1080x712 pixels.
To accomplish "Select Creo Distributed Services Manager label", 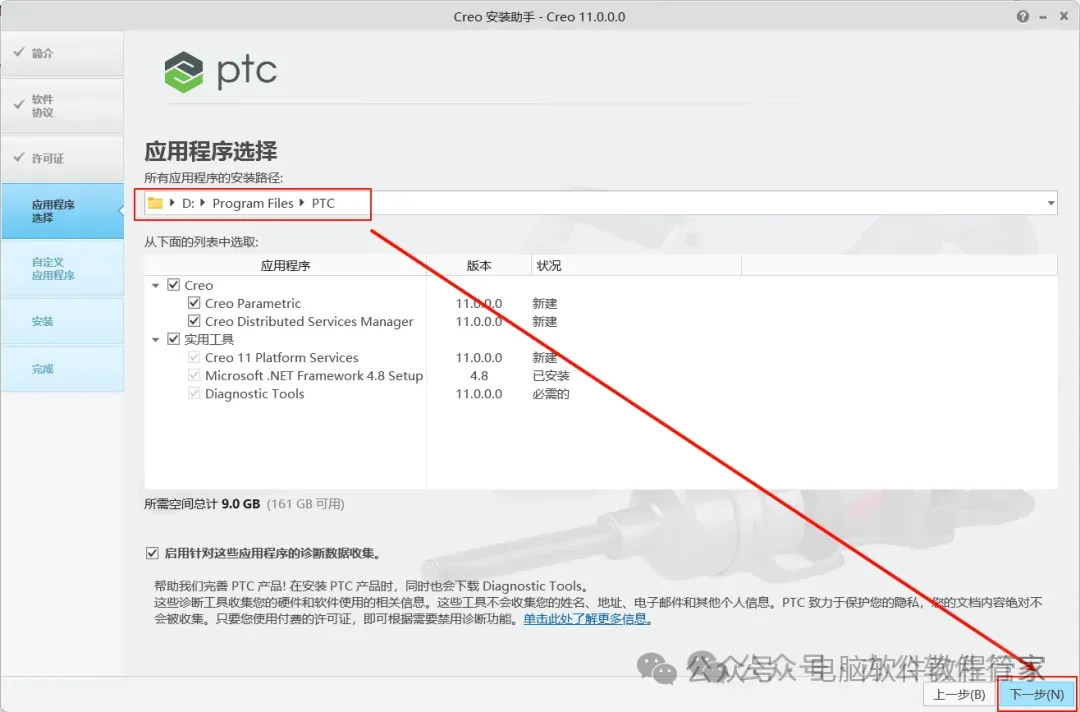I will pos(309,321).
